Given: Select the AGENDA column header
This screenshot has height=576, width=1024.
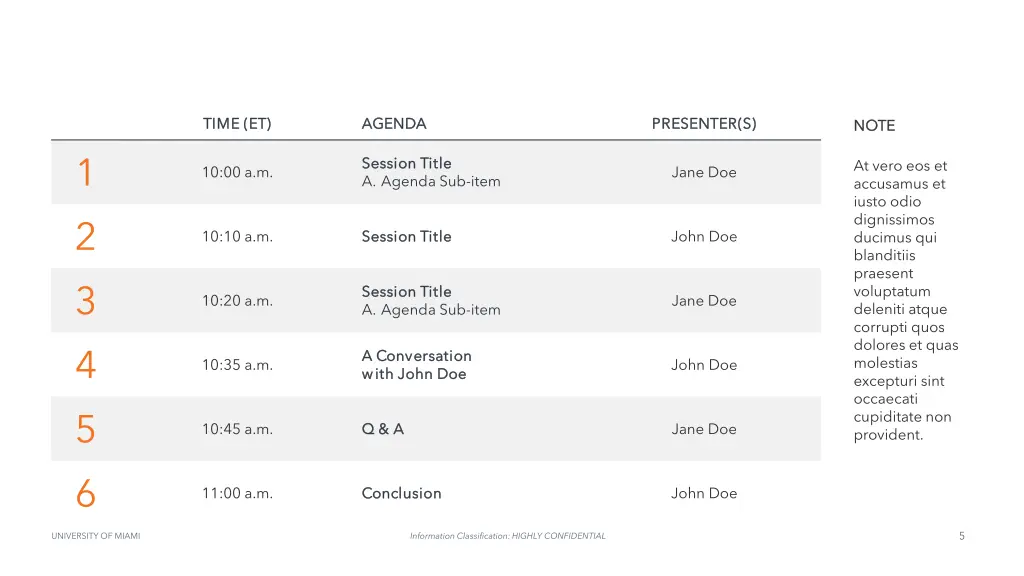Looking at the screenshot, I should [394, 123].
